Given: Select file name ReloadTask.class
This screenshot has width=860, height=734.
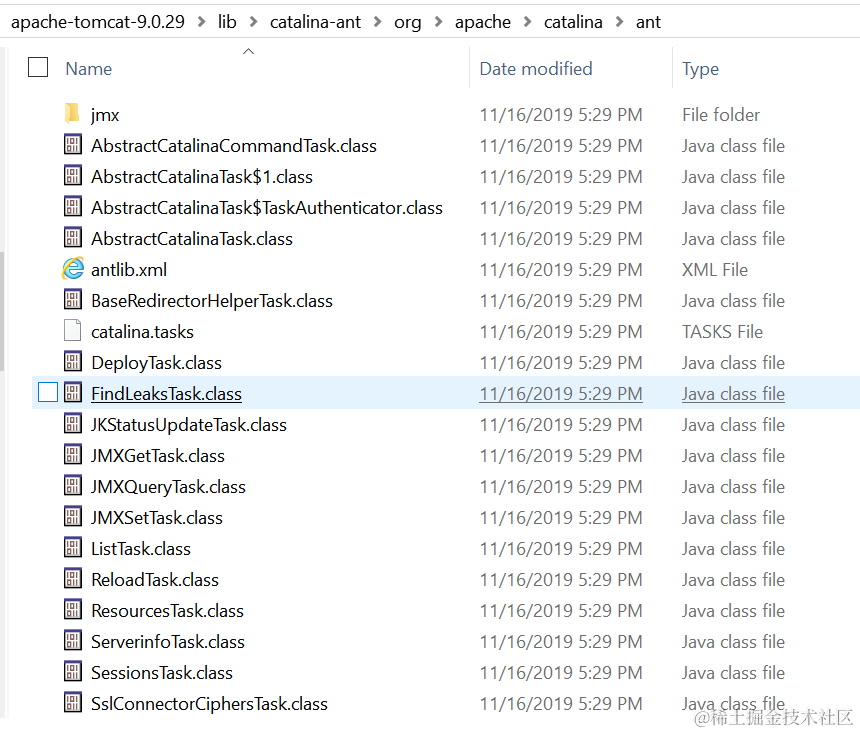Looking at the screenshot, I should [155, 580].
